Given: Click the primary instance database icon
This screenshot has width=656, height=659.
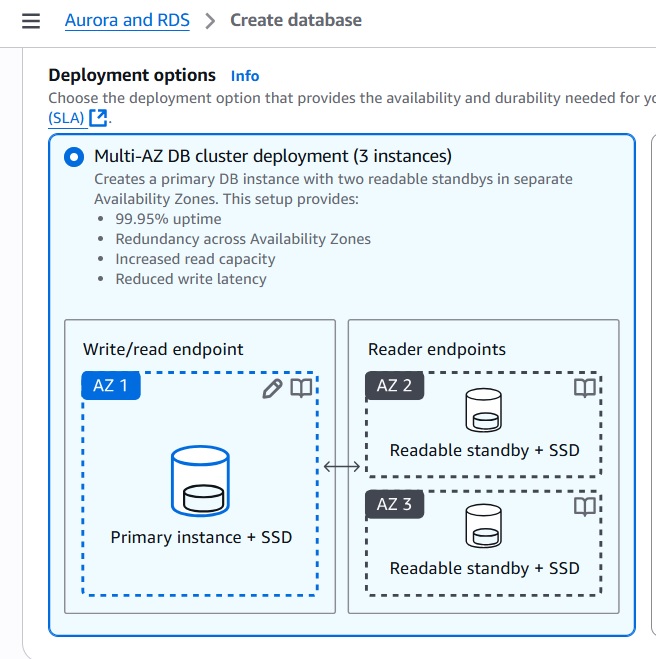Looking at the screenshot, I should [200, 481].
